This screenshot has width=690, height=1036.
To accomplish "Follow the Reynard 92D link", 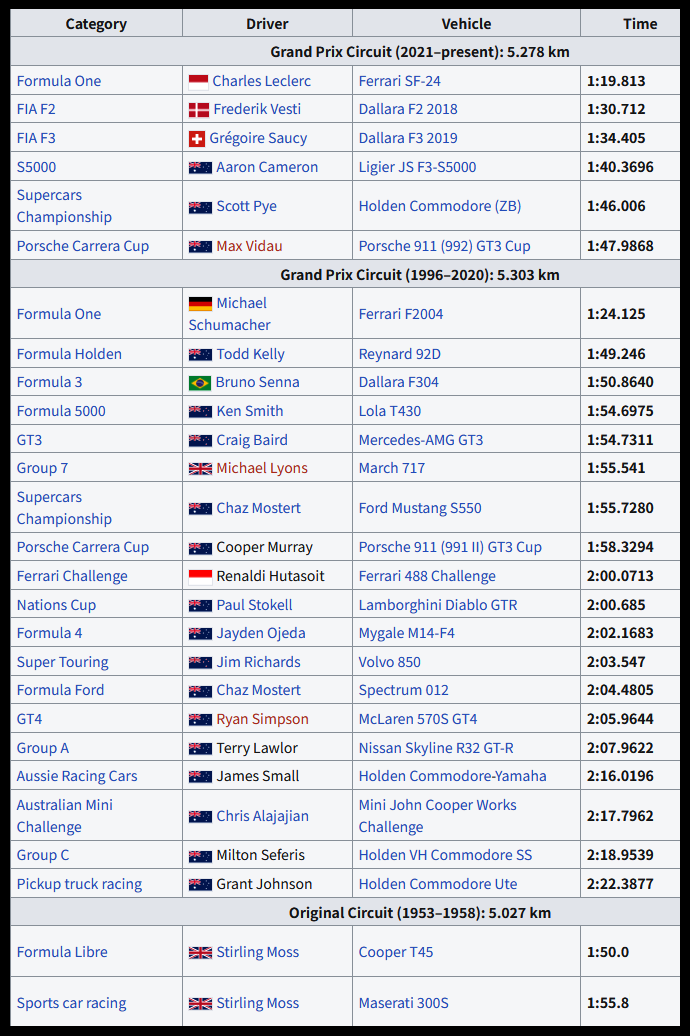I will (399, 354).
